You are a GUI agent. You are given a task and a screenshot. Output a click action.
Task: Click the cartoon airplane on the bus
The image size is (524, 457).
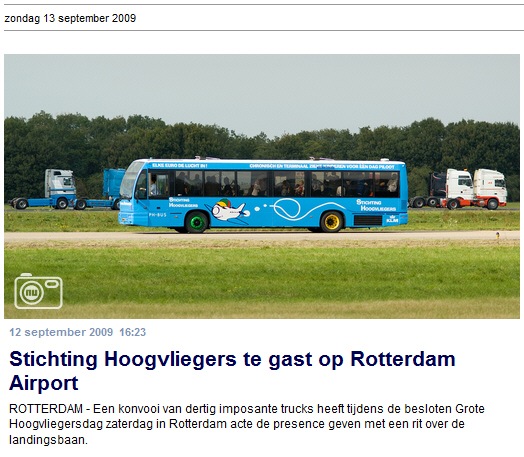tap(228, 210)
